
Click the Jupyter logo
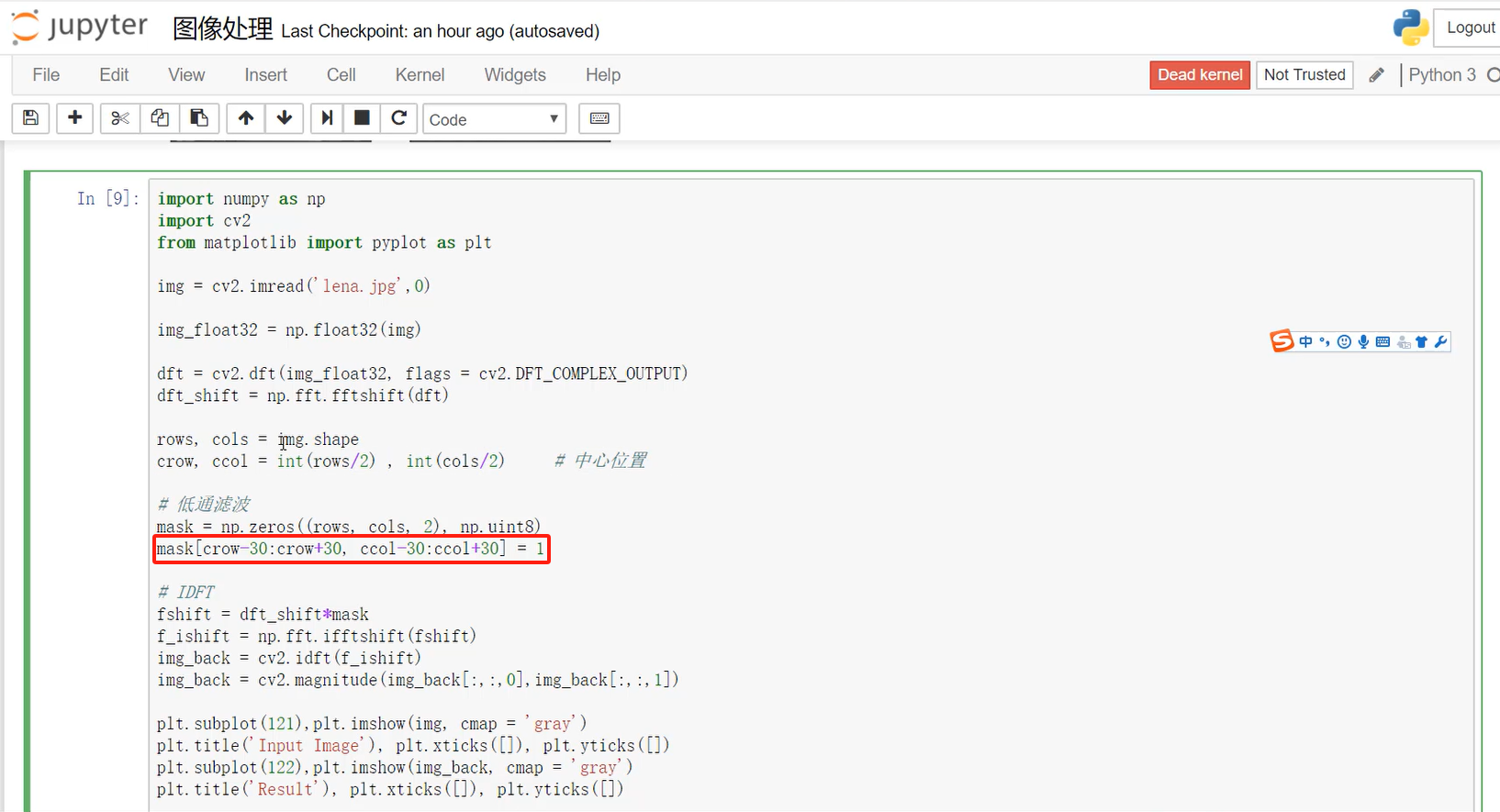pos(80,27)
